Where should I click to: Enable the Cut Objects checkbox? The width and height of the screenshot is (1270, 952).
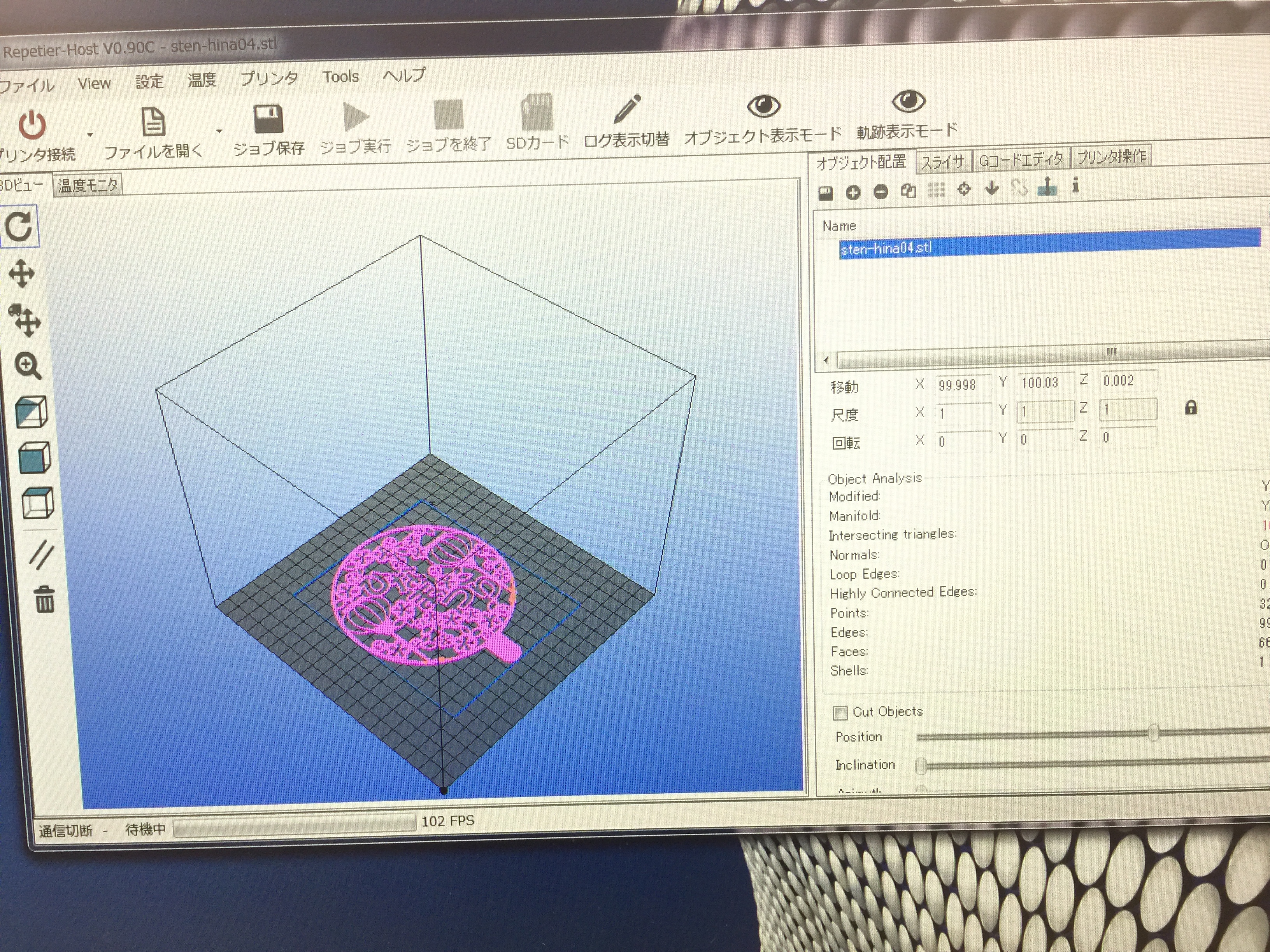840,713
